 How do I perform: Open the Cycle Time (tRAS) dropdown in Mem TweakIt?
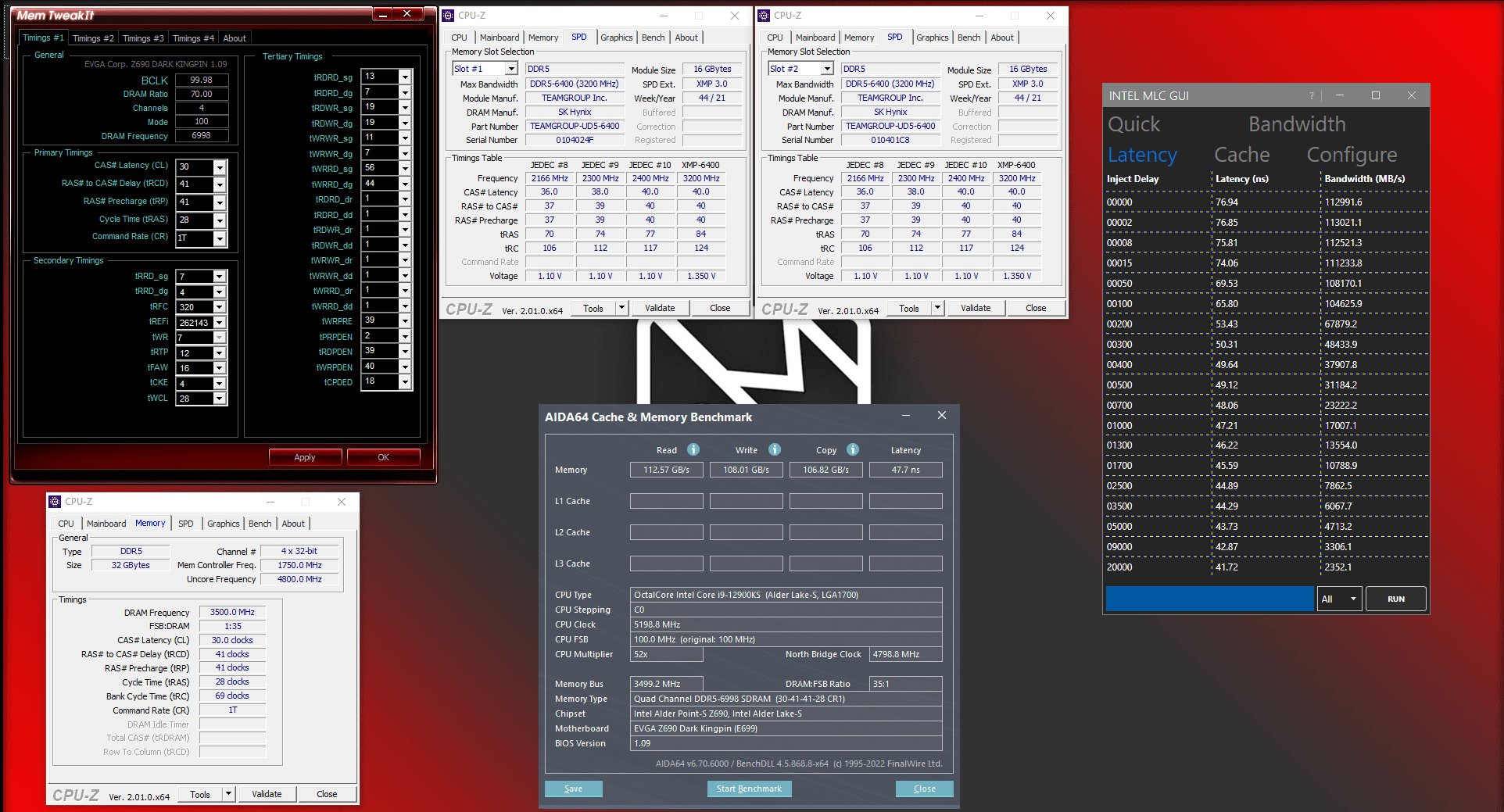tap(220, 220)
